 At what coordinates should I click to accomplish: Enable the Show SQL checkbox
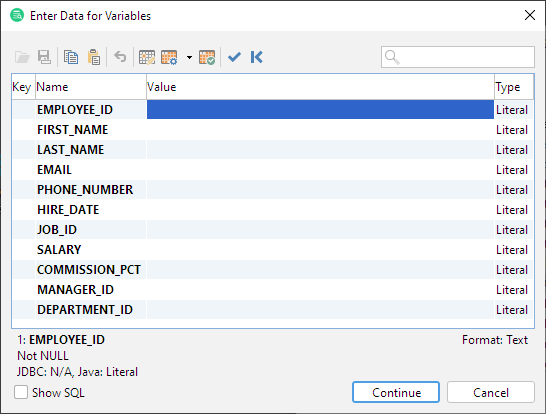tap(21, 392)
